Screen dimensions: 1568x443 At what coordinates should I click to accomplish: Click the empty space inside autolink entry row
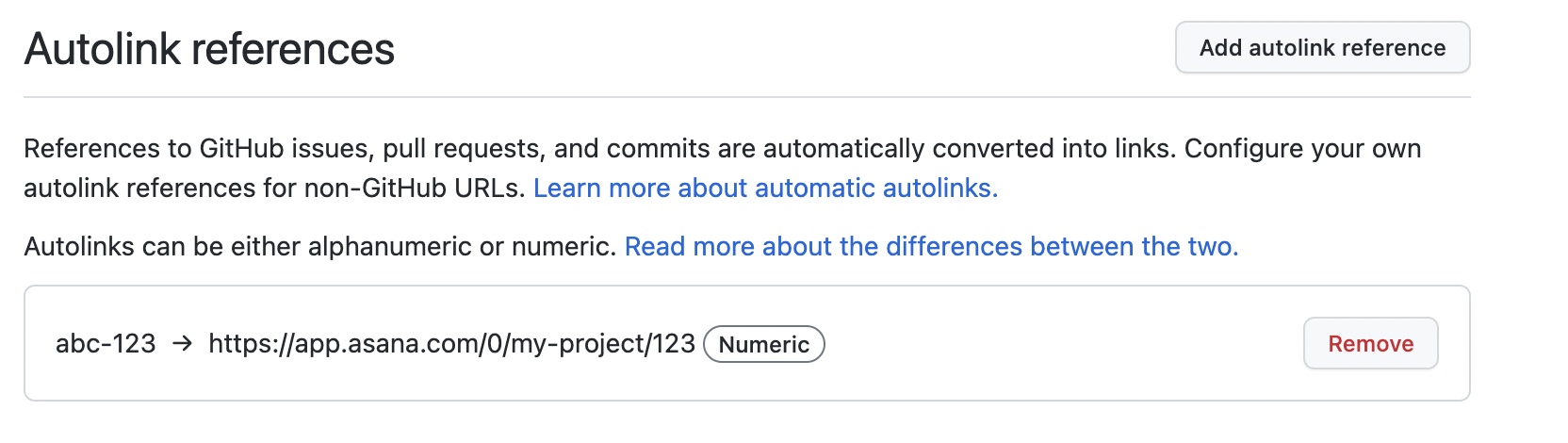pos(1063,344)
